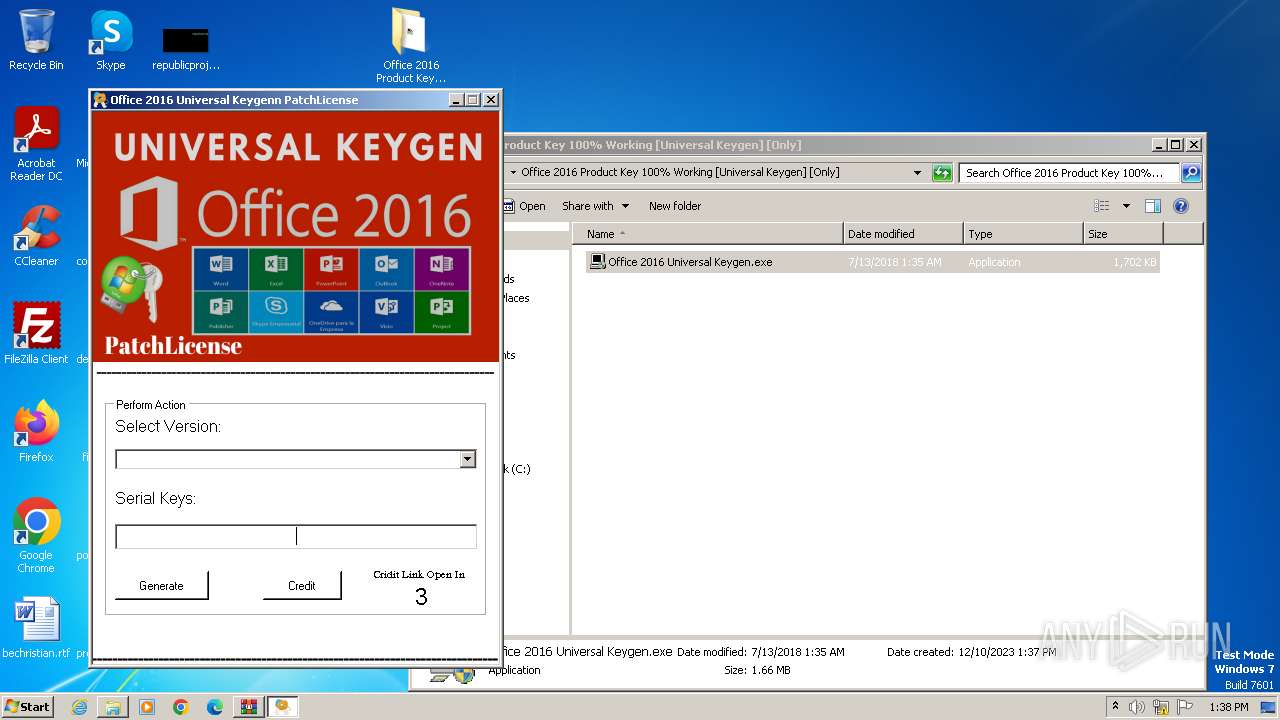Open Windows Media Player taskbar icon
Viewport: 1280px width, 720px height.
pos(147,707)
